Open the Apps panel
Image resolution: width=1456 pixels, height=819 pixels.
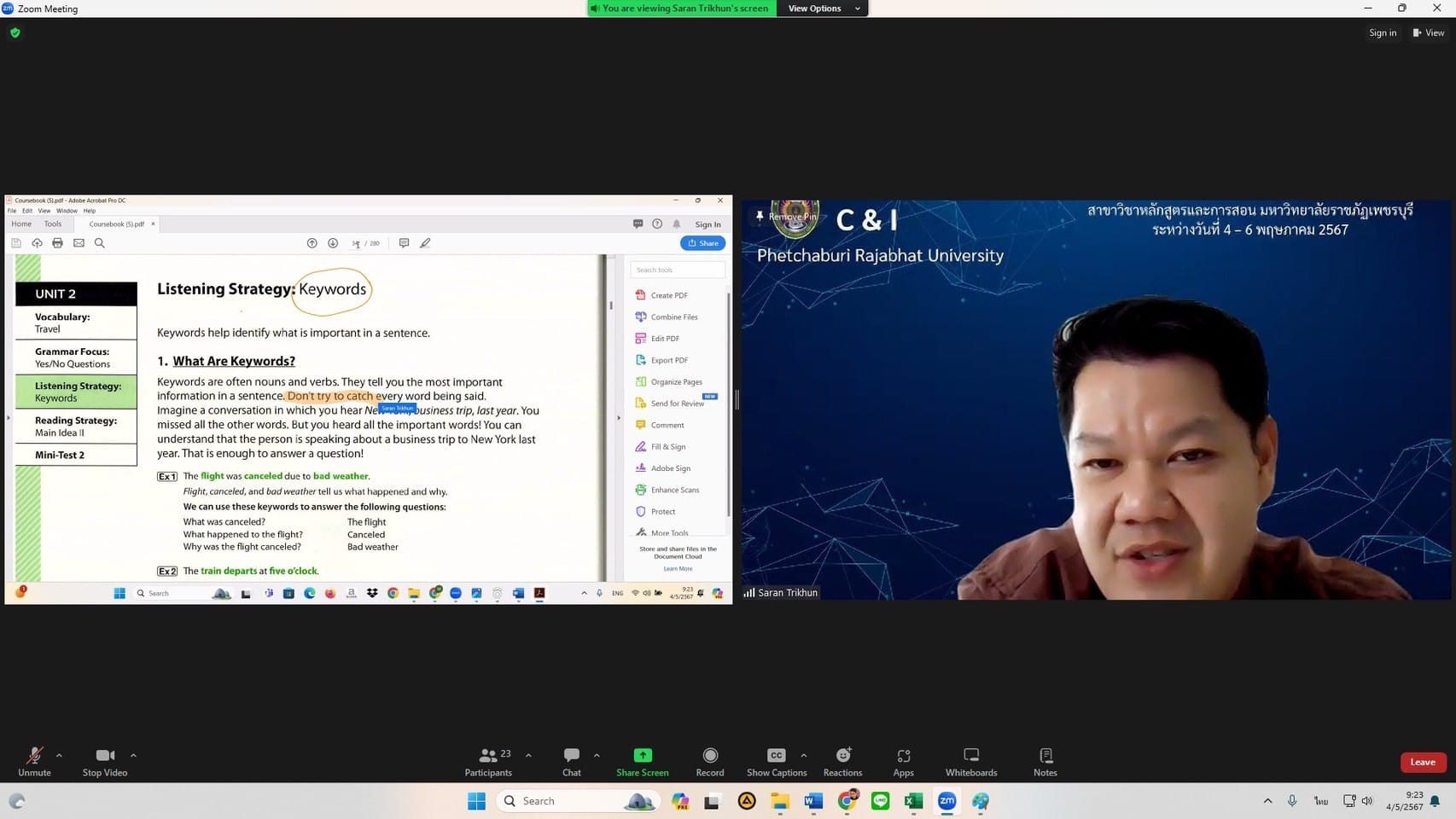pyautogui.click(x=903, y=762)
